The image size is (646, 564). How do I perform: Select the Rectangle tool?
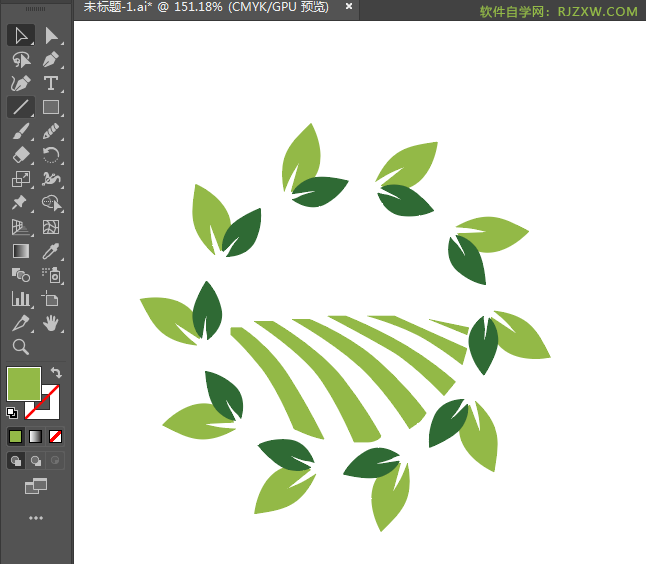pos(51,107)
